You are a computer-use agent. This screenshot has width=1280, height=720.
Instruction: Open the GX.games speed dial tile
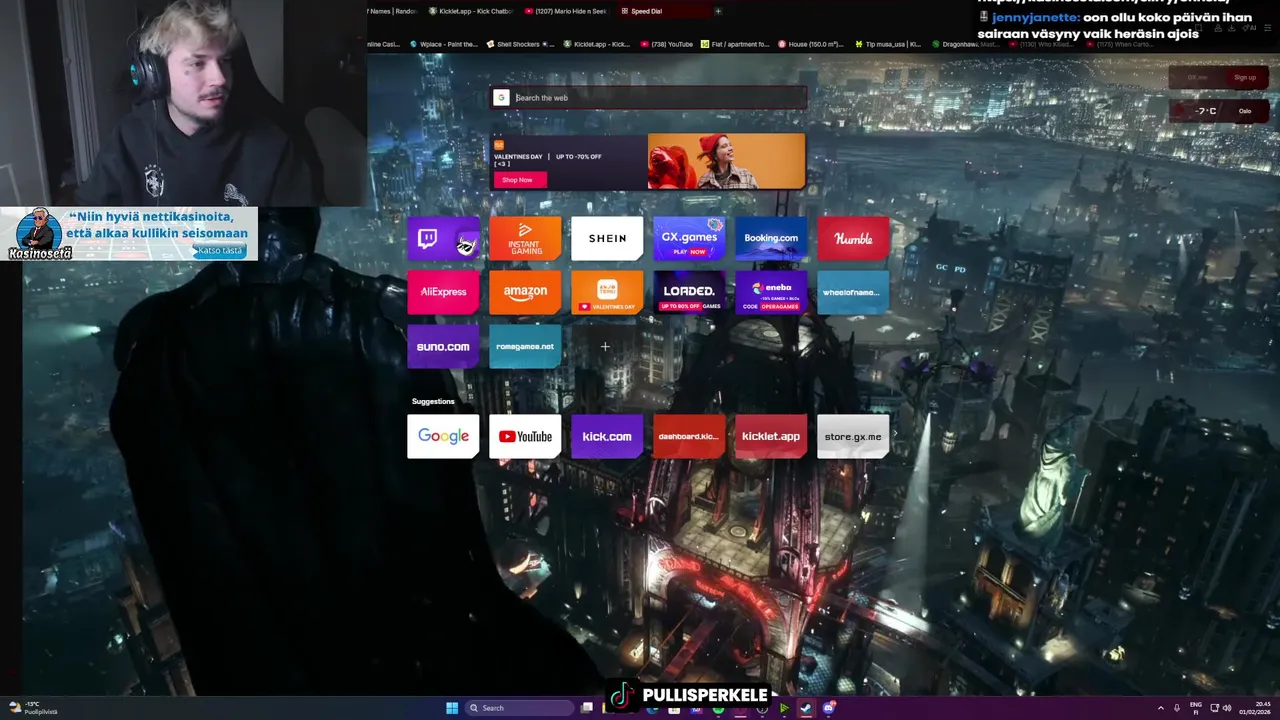689,238
